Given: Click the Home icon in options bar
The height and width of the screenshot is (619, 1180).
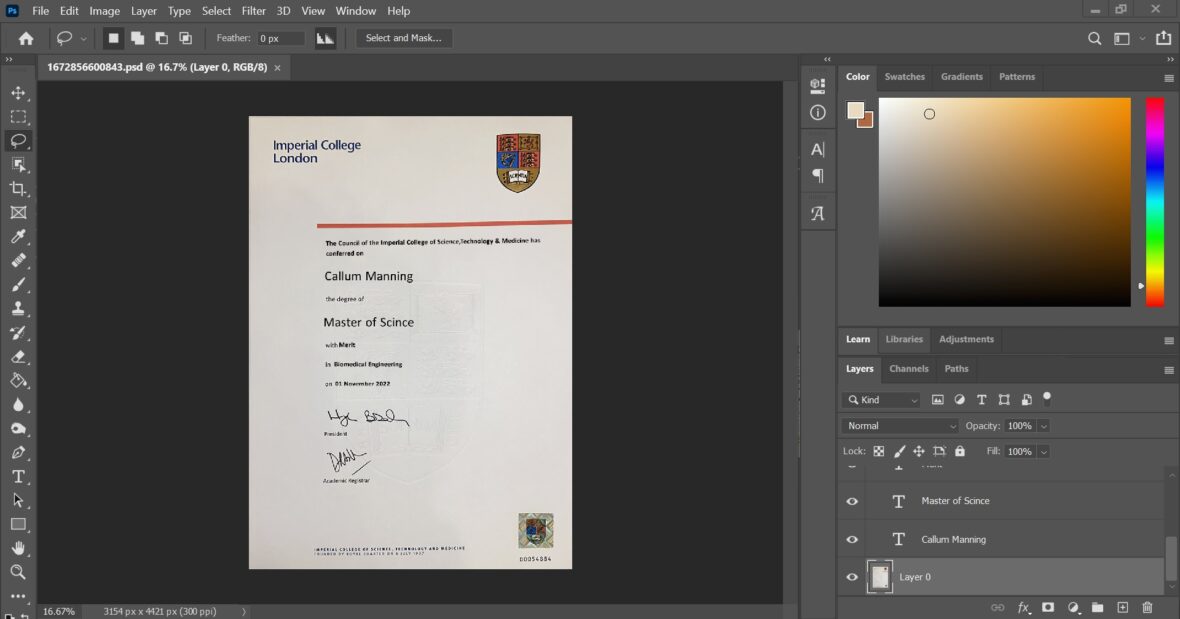Looking at the screenshot, I should pos(26,38).
